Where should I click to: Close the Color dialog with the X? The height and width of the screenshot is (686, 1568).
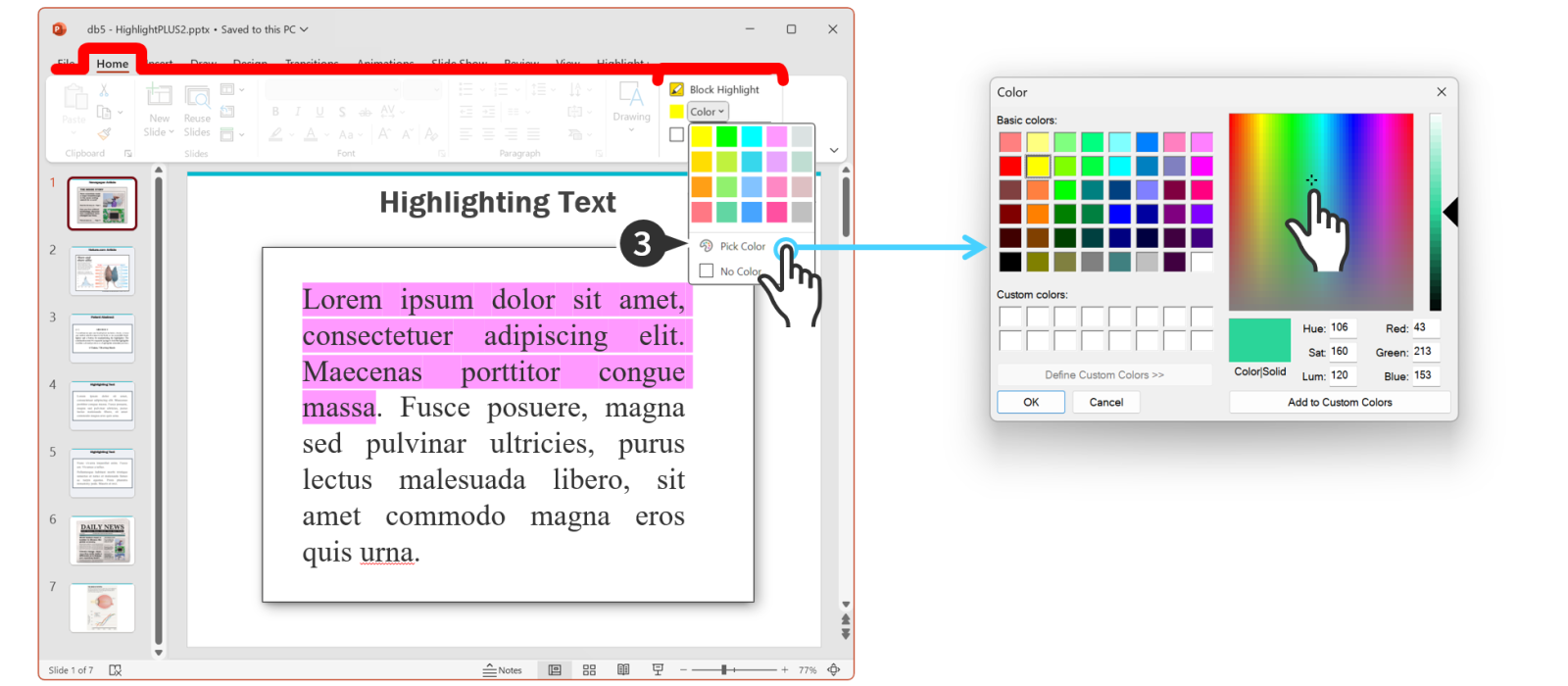pyautogui.click(x=1442, y=92)
